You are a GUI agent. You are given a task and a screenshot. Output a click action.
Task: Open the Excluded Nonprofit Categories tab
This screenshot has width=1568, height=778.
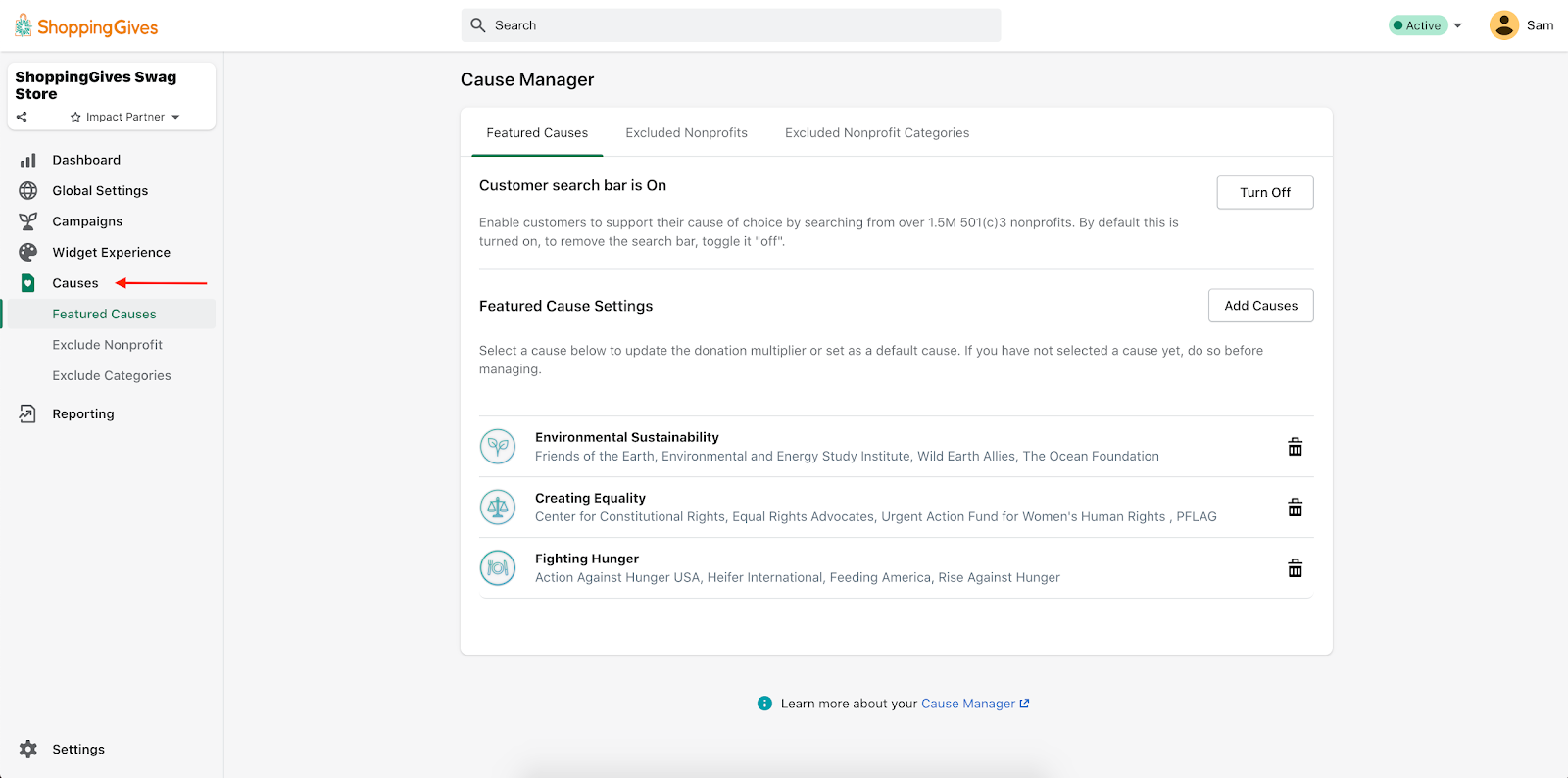coord(877,133)
